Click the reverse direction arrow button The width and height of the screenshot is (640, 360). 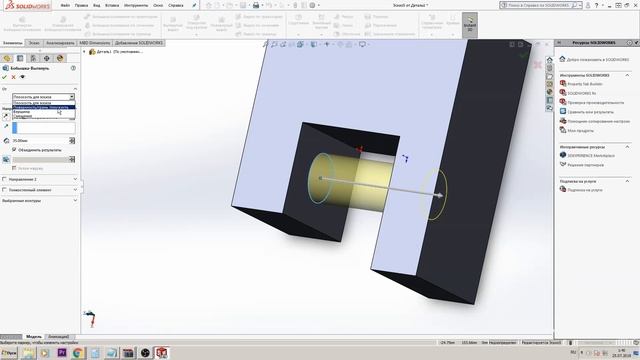(6, 116)
